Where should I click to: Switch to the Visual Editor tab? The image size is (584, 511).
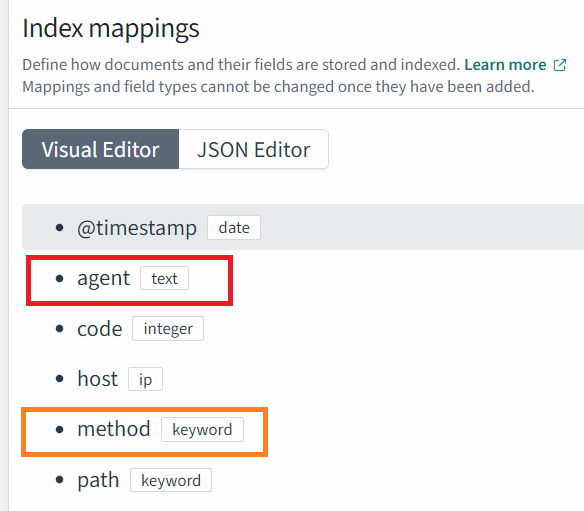coord(101,149)
